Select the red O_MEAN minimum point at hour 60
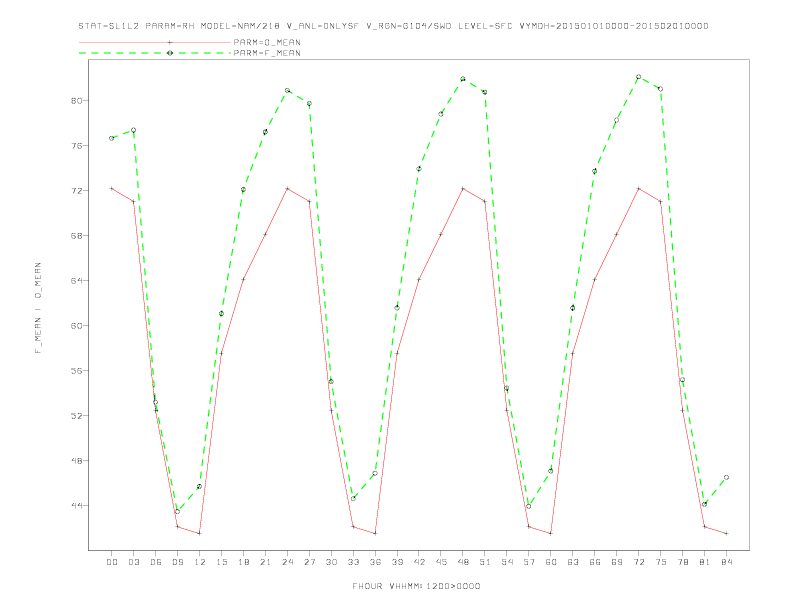The width and height of the screenshot is (792, 612). [551, 533]
